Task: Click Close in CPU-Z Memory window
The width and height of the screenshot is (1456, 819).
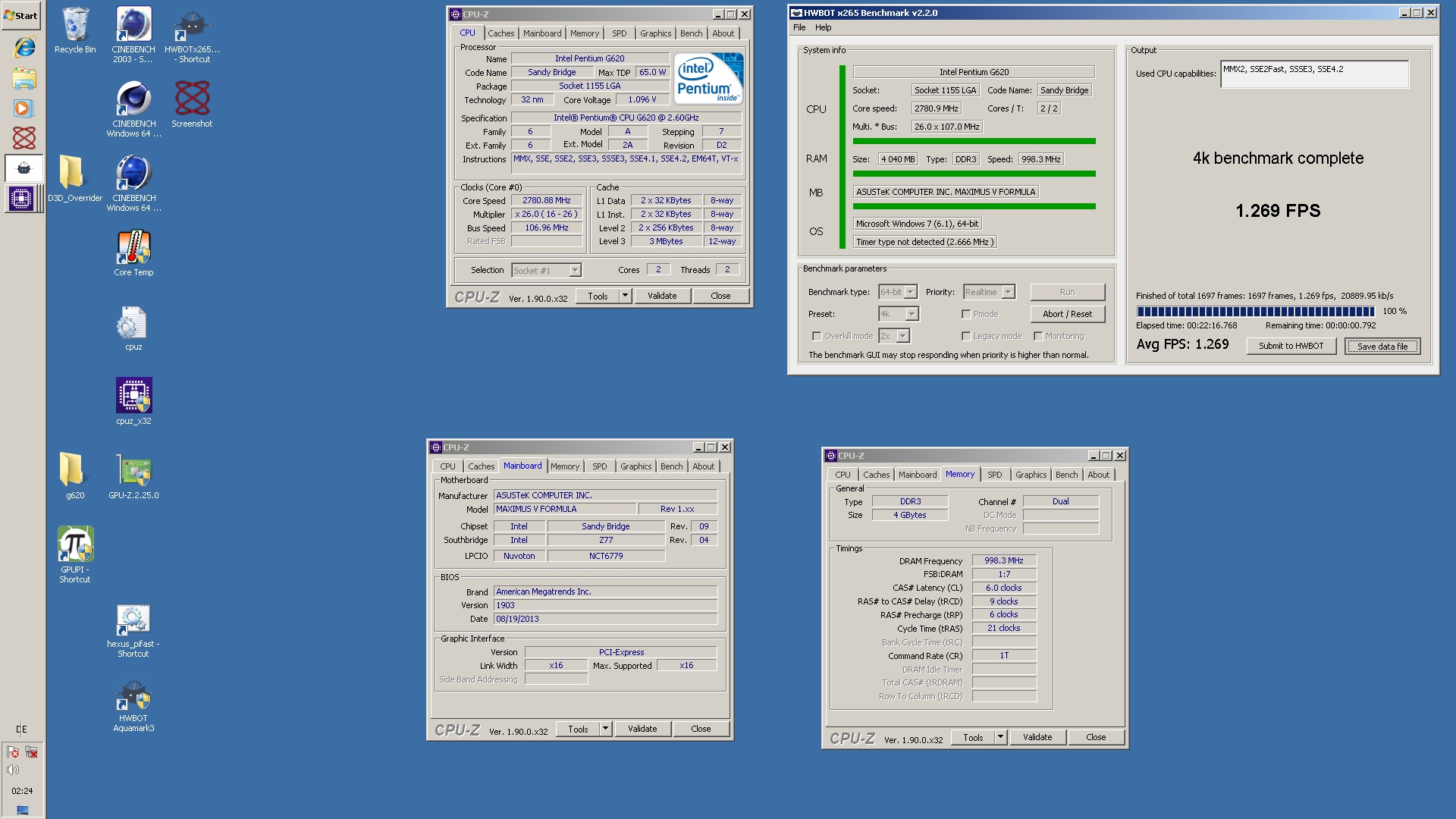Action: (1095, 737)
